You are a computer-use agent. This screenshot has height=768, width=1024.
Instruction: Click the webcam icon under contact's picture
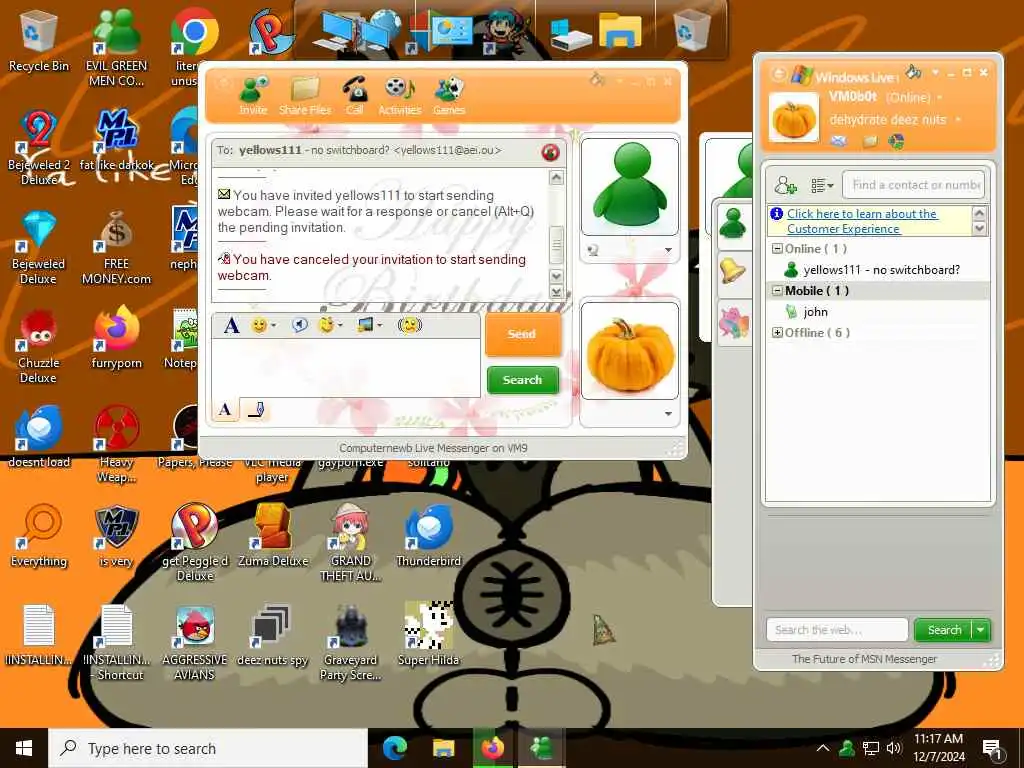pos(593,250)
